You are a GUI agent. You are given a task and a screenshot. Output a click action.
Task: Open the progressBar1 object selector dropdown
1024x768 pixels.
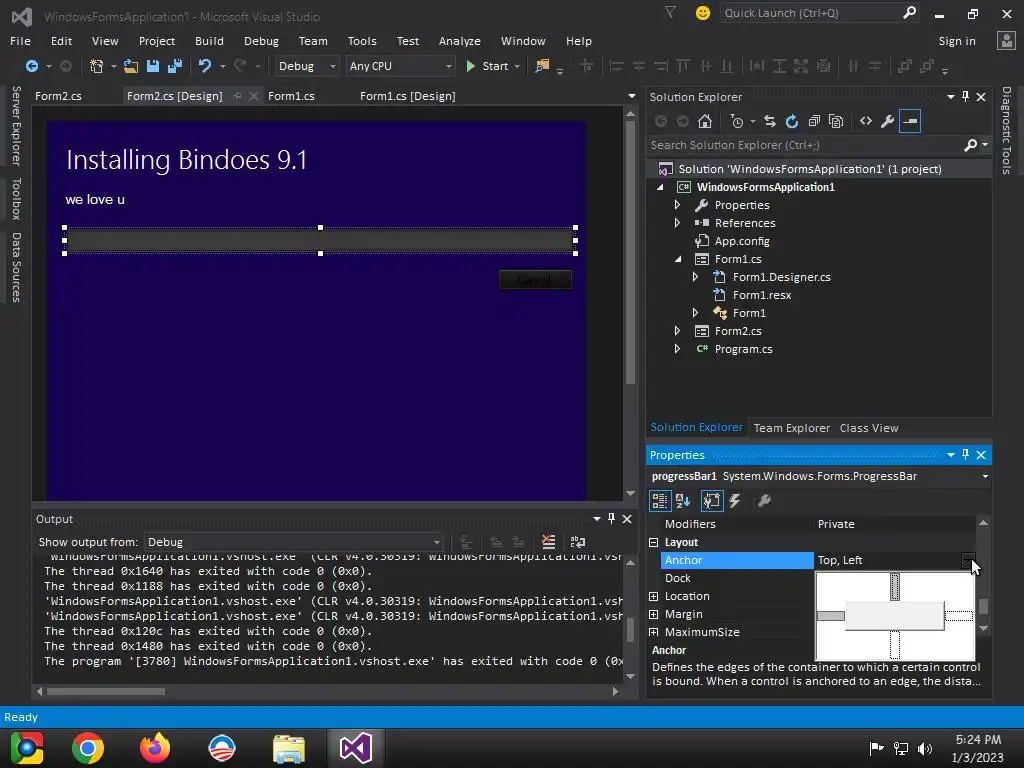point(985,477)
